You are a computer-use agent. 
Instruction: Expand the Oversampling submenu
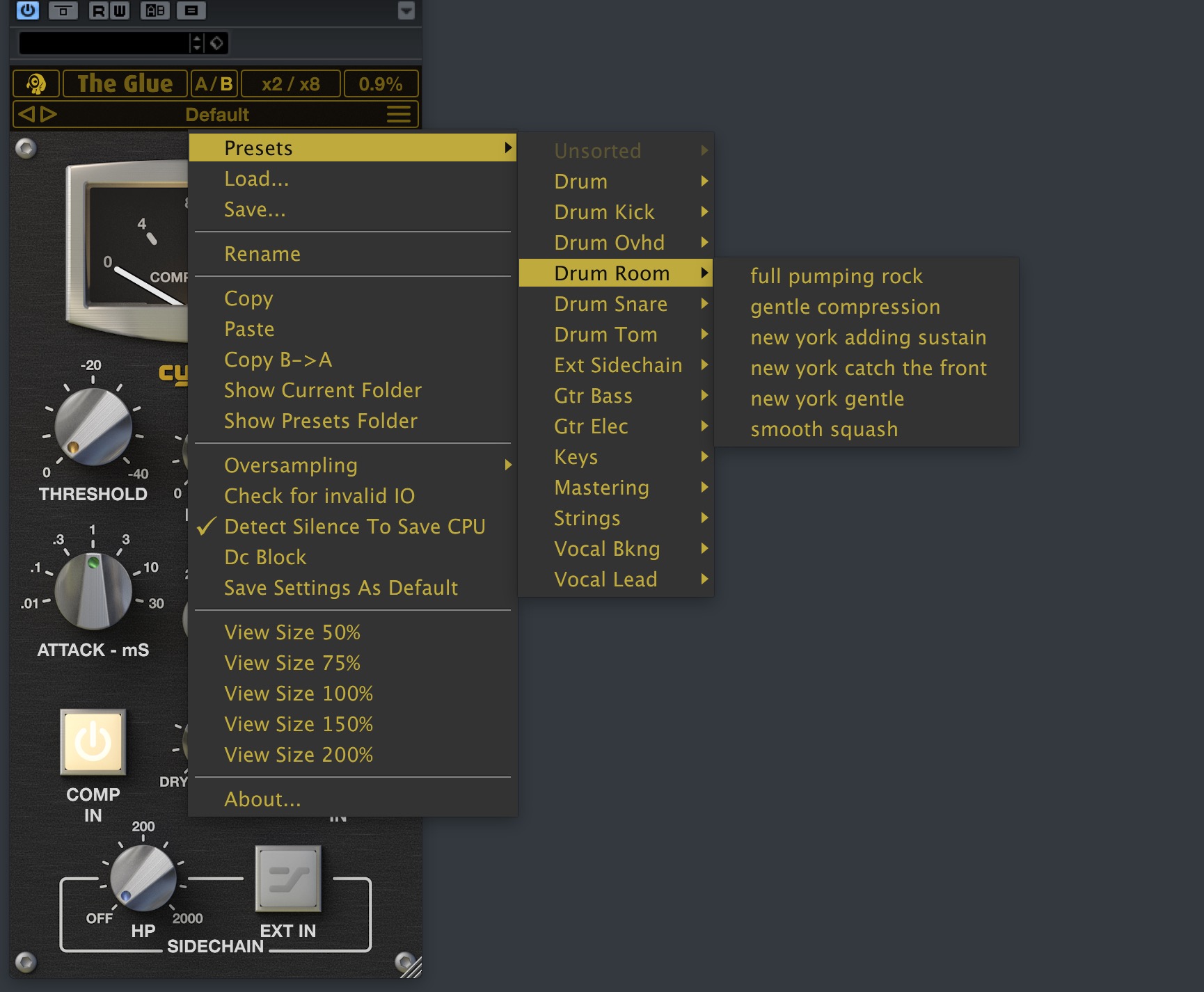[x=353, y=465]
